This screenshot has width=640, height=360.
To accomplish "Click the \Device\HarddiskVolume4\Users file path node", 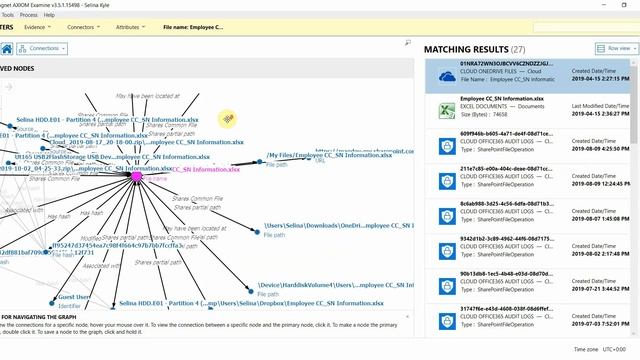I will click(251, 291).
